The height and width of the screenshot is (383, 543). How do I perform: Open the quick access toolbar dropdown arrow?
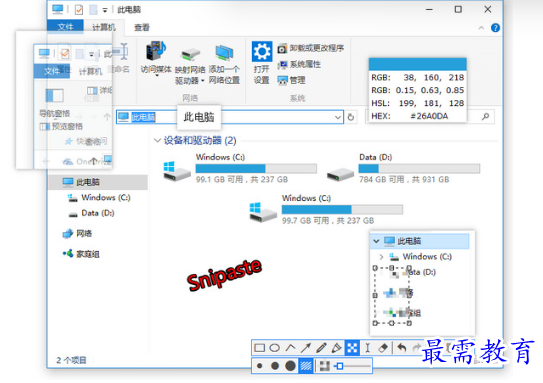point(105,10)
